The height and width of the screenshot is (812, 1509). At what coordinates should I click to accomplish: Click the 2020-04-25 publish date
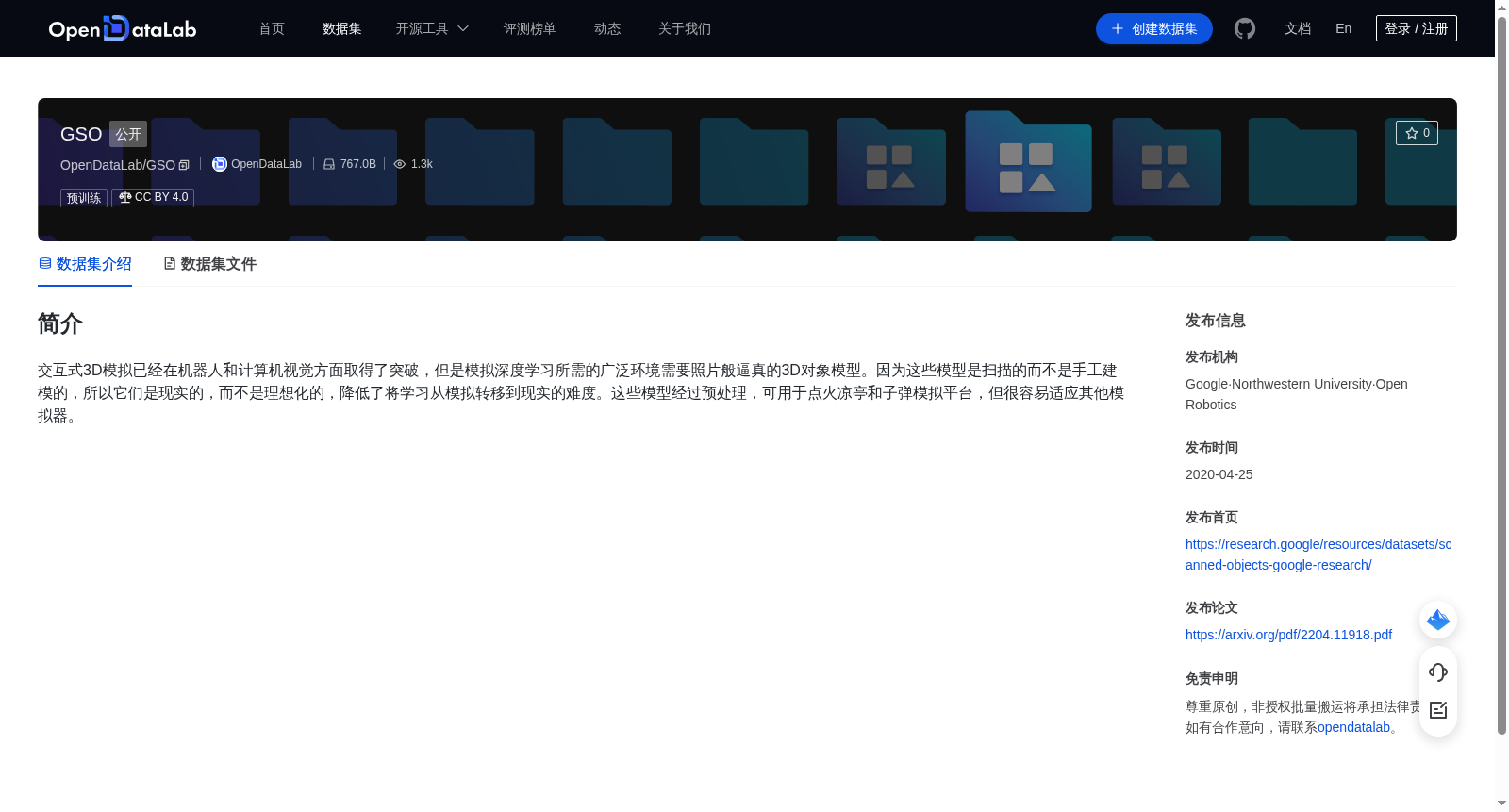1219,474
